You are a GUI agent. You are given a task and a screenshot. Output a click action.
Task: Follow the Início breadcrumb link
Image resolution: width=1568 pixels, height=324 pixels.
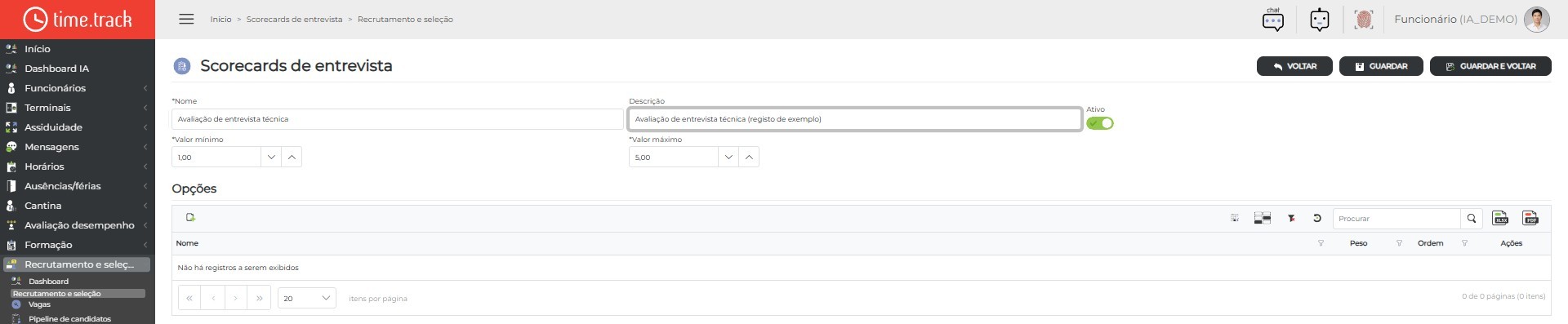(x=220, y=19)
